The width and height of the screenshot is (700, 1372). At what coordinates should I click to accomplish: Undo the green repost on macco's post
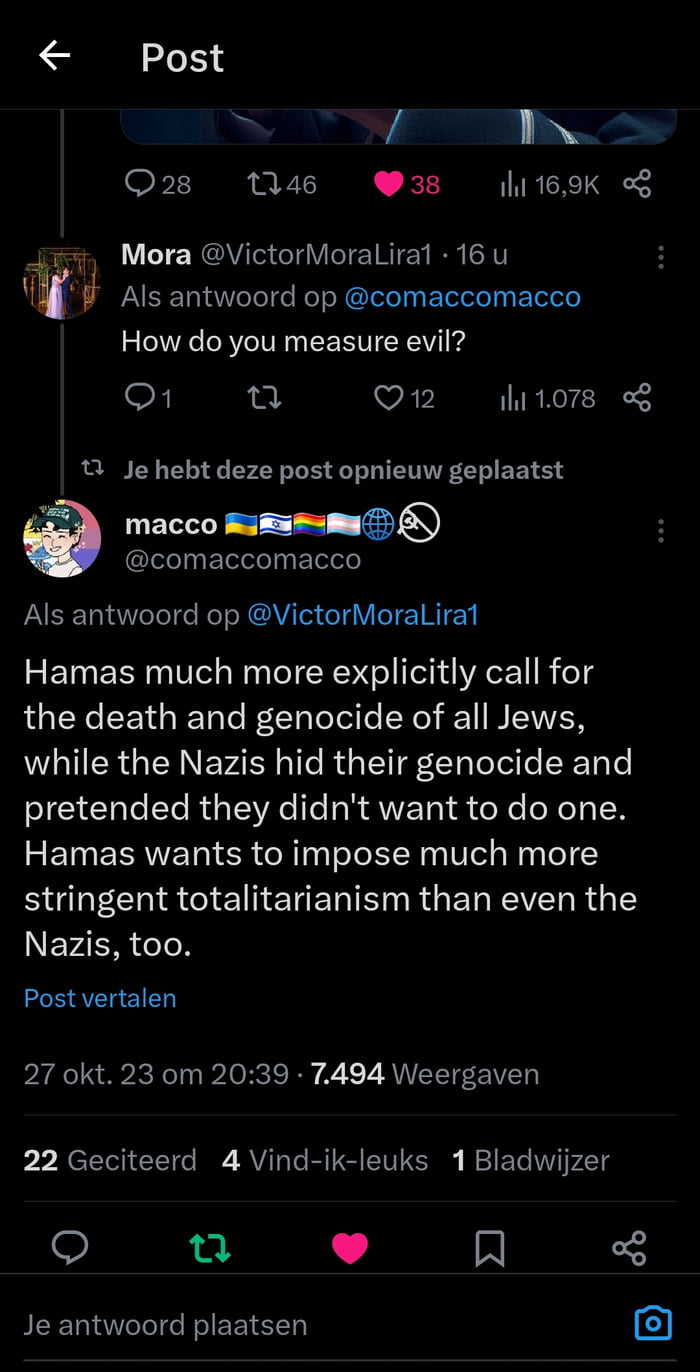pos(210,1247)
